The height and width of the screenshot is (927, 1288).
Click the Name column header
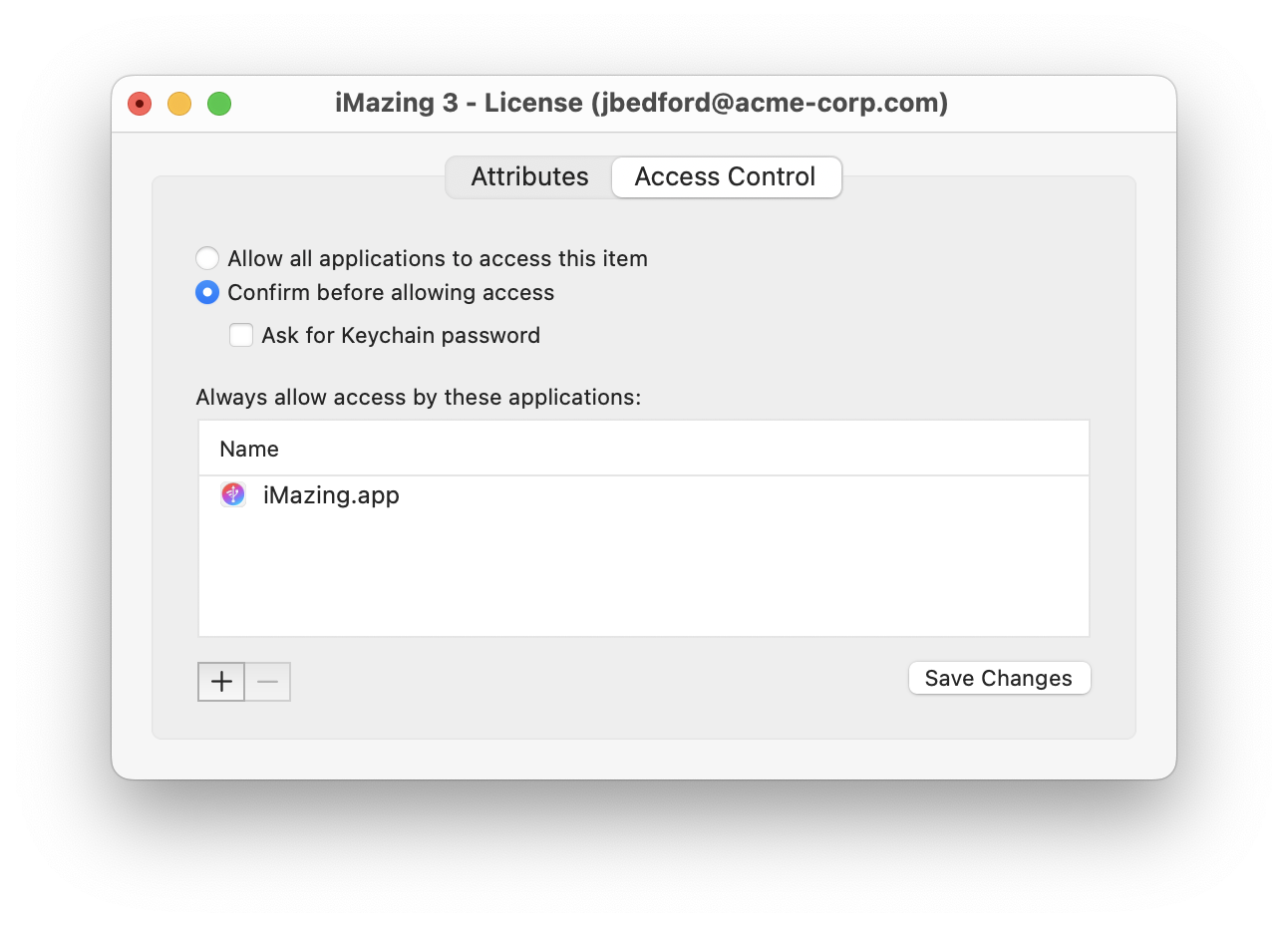pos(644,449)
